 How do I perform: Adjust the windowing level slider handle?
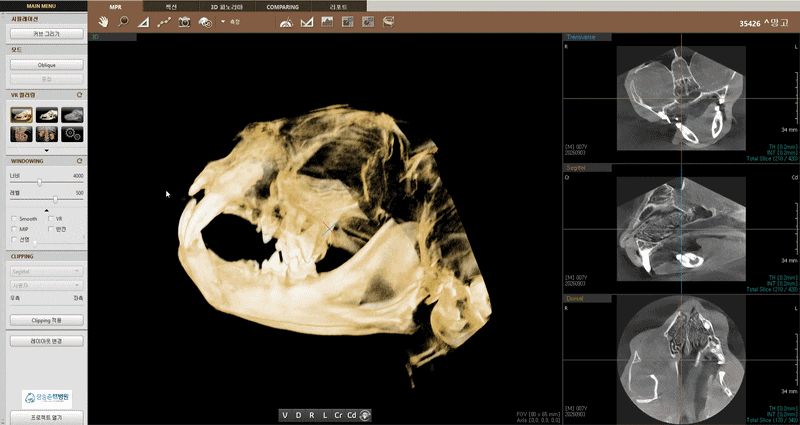(x=55, y=199)
